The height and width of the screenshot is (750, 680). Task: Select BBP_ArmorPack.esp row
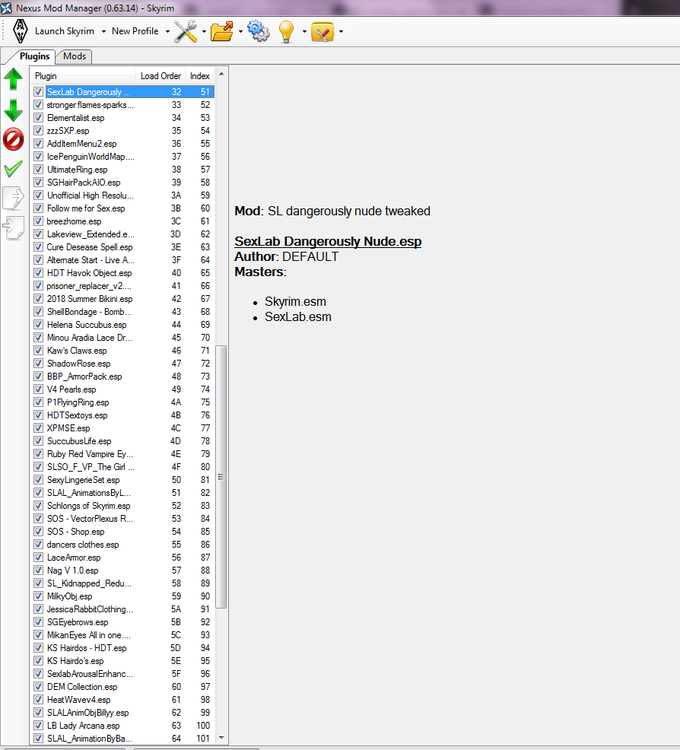tap(123, 376)
